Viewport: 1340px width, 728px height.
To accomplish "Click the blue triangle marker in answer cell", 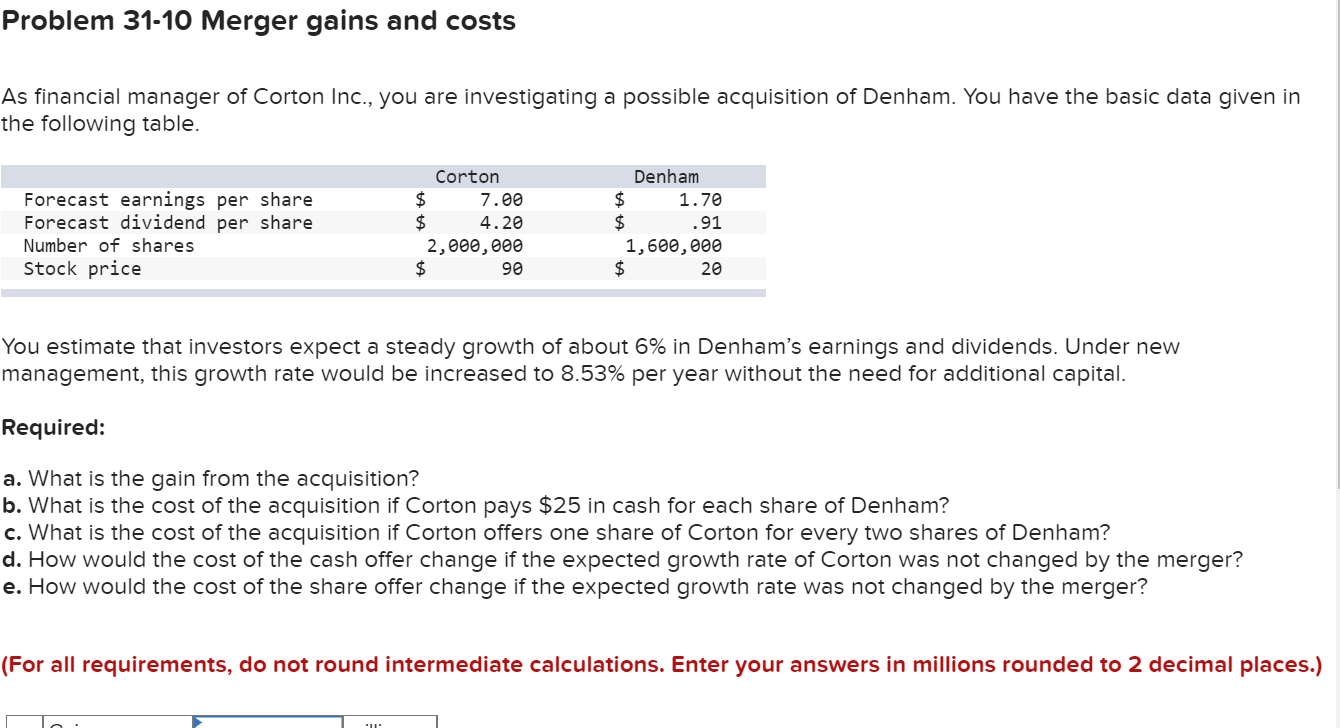I will [x=198, y=721].
